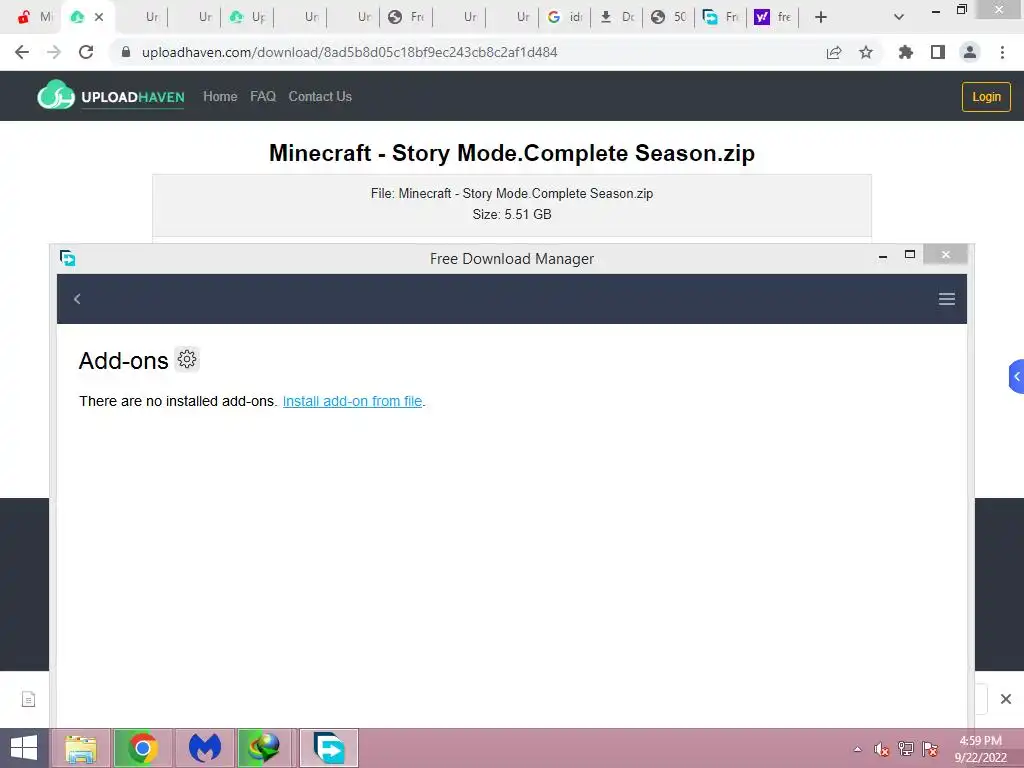
Task: Click Free Download Manager taskbar icon
Action: click(x=329, y=748)
